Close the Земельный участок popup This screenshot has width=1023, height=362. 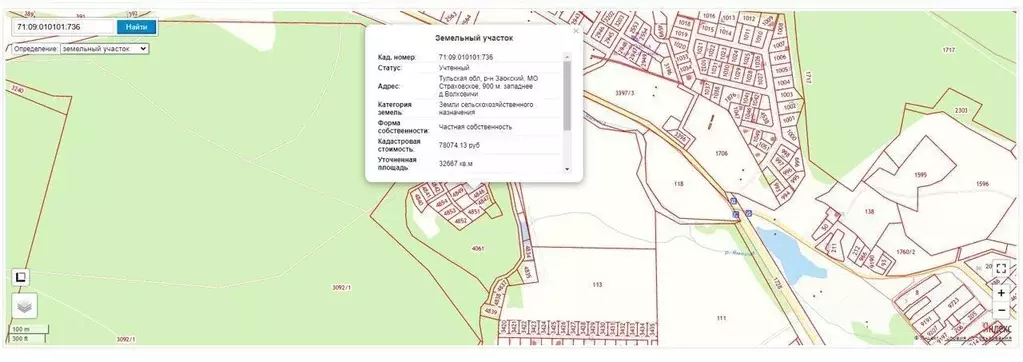[575, 31]
